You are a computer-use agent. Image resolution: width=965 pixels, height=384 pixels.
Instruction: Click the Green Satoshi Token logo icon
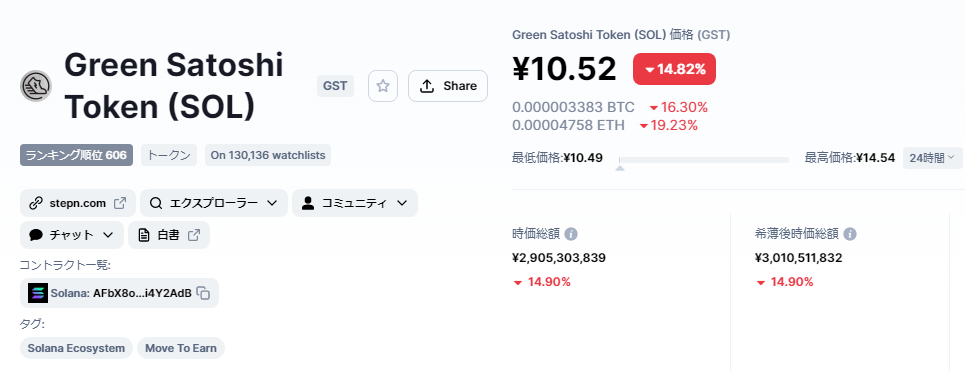[36, 86]
